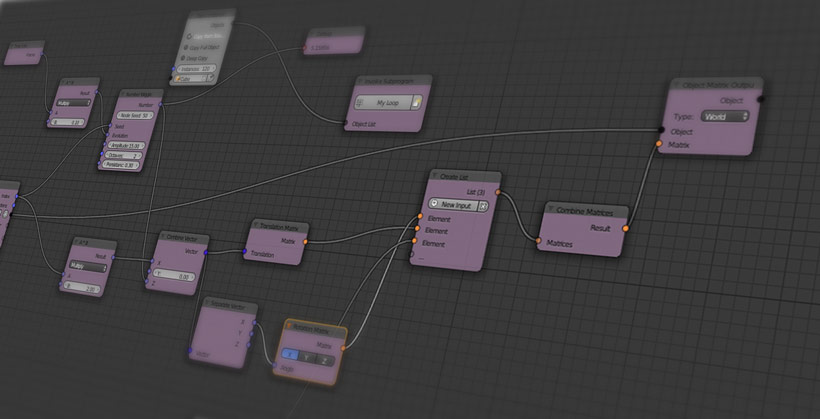Click the Persistance 0.30 field
Viewport: 820px width, 419px height.
[x=121, y=164]
